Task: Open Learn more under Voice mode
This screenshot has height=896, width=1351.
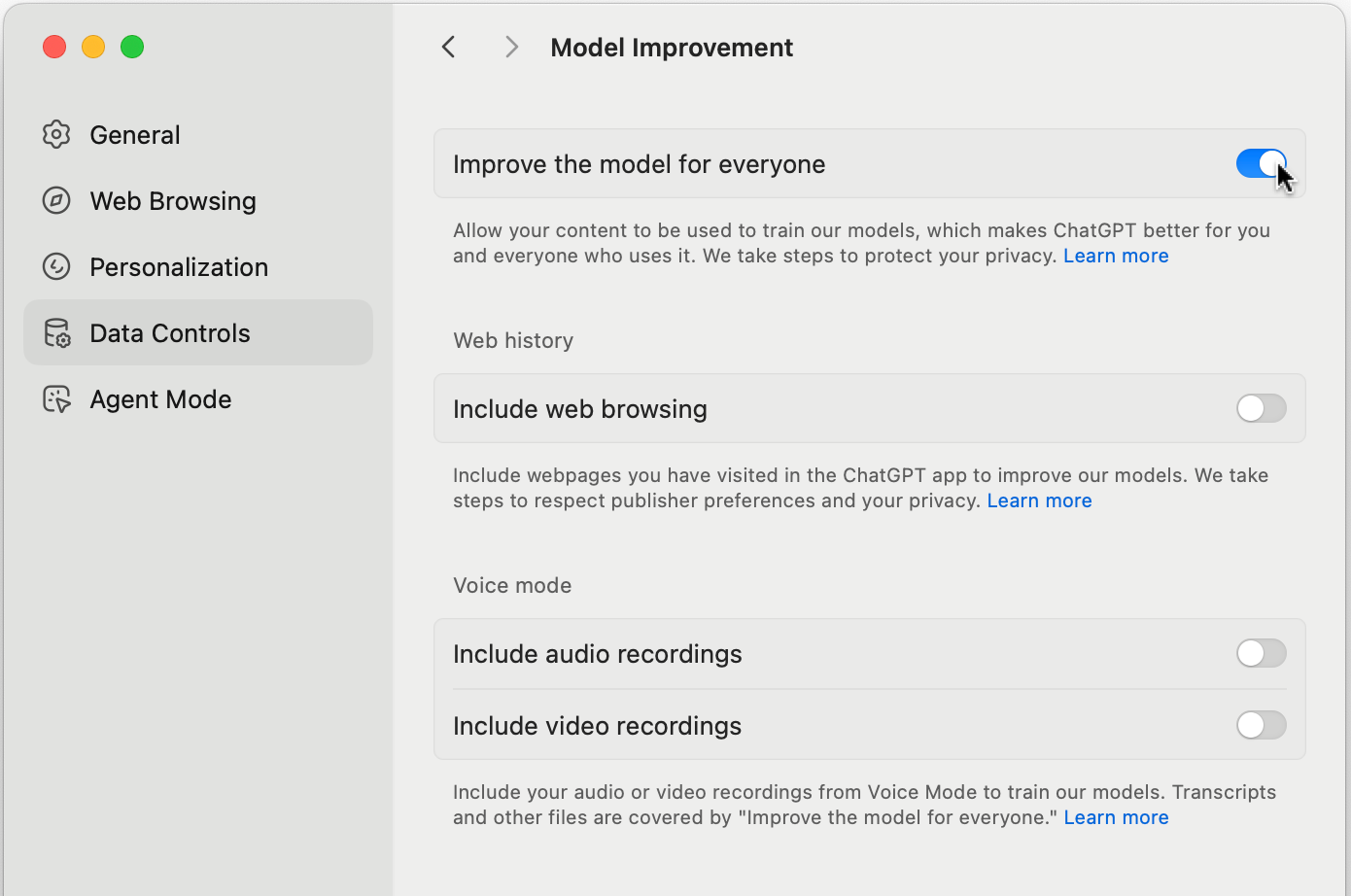Action: coord(1116,817)
